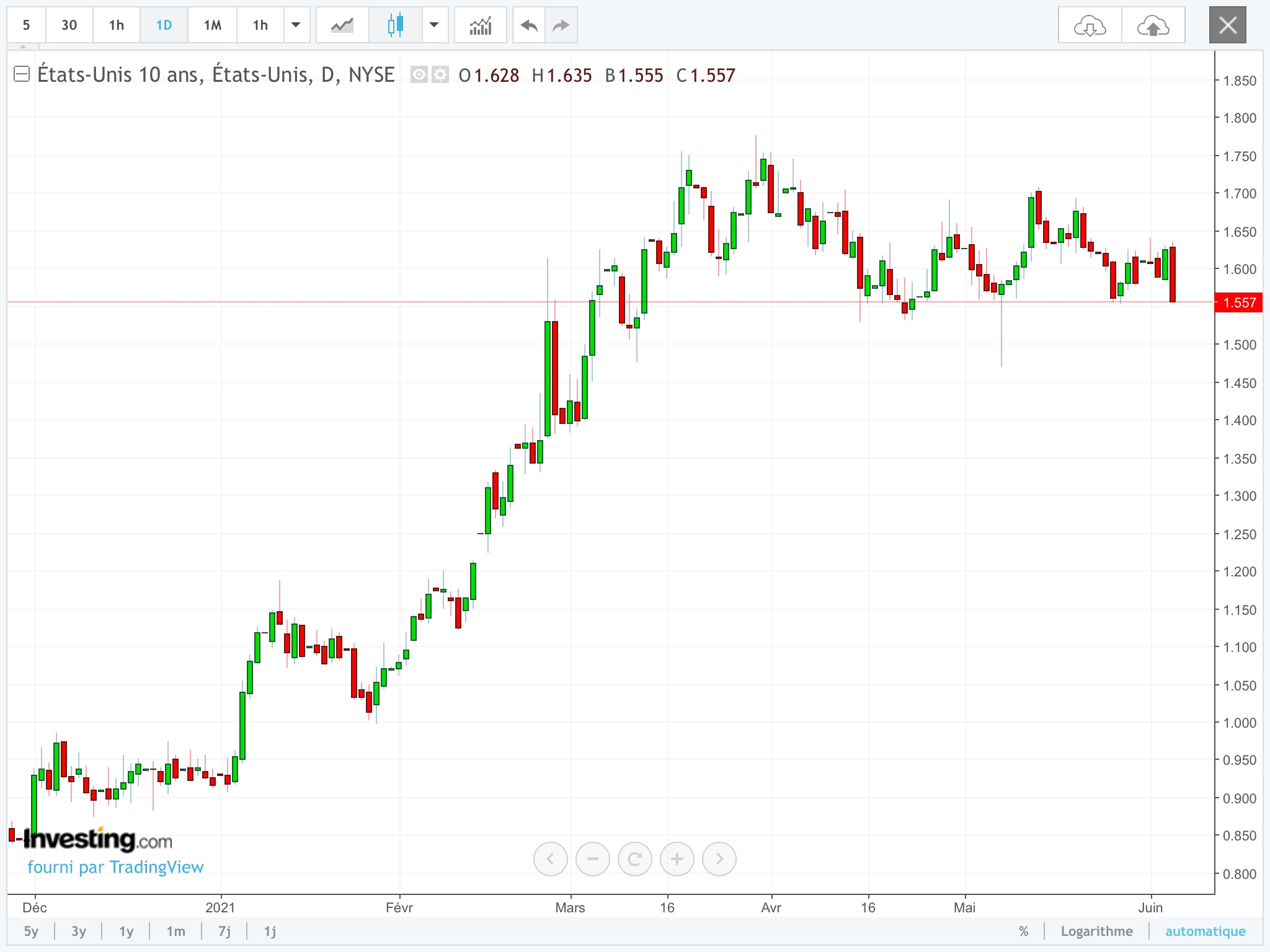Enable the Logarithme scale
Screen dimensions: 1270x952
[1096, 931]
